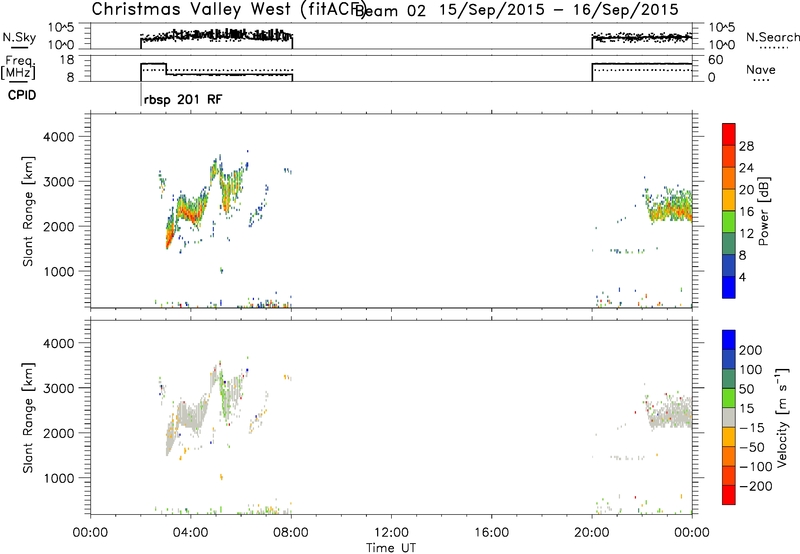Click the 'Time UT' axis title
Image resolution: width=800 pixels, height=554 pixels.
391,548
